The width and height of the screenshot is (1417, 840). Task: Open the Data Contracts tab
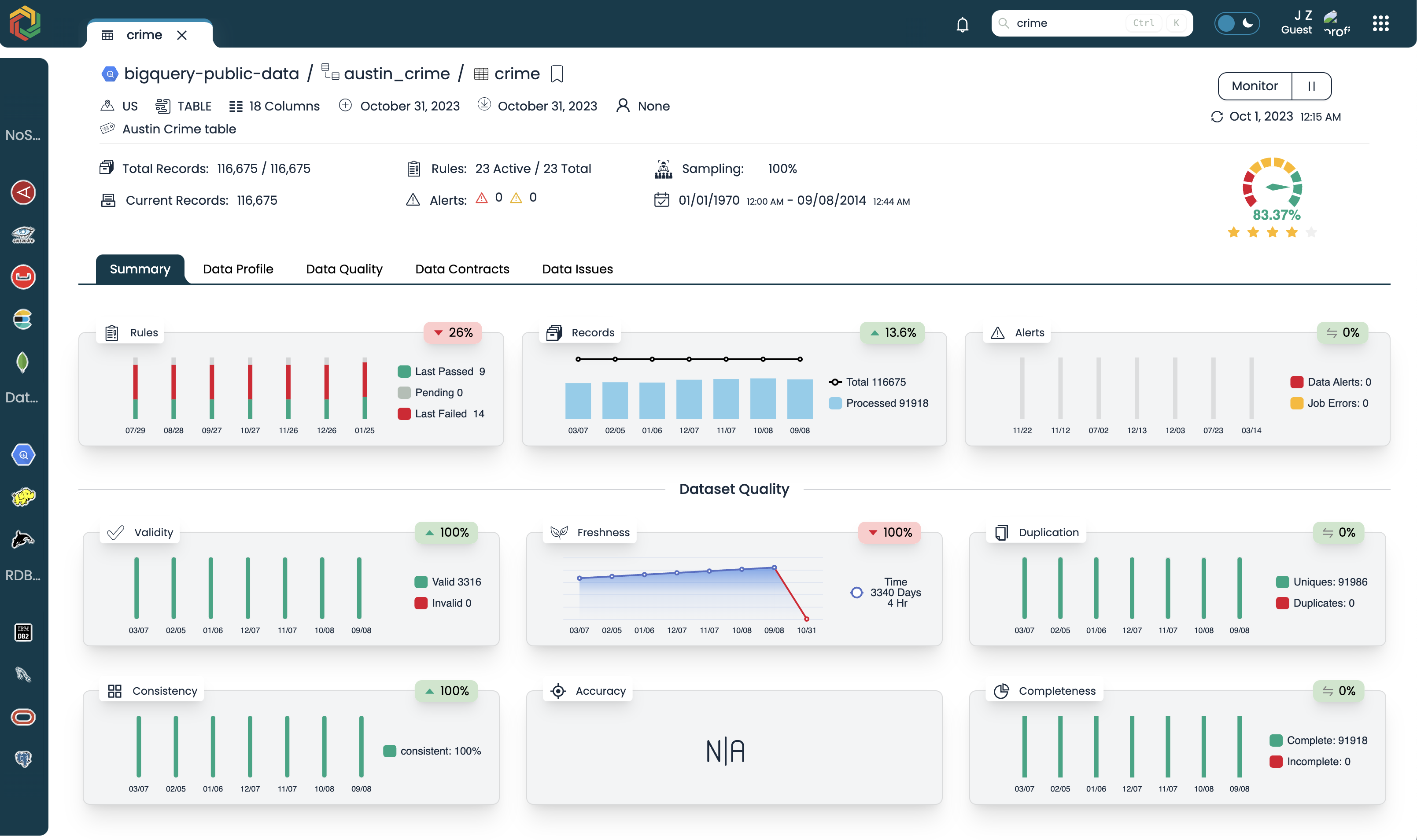point(462,269)
